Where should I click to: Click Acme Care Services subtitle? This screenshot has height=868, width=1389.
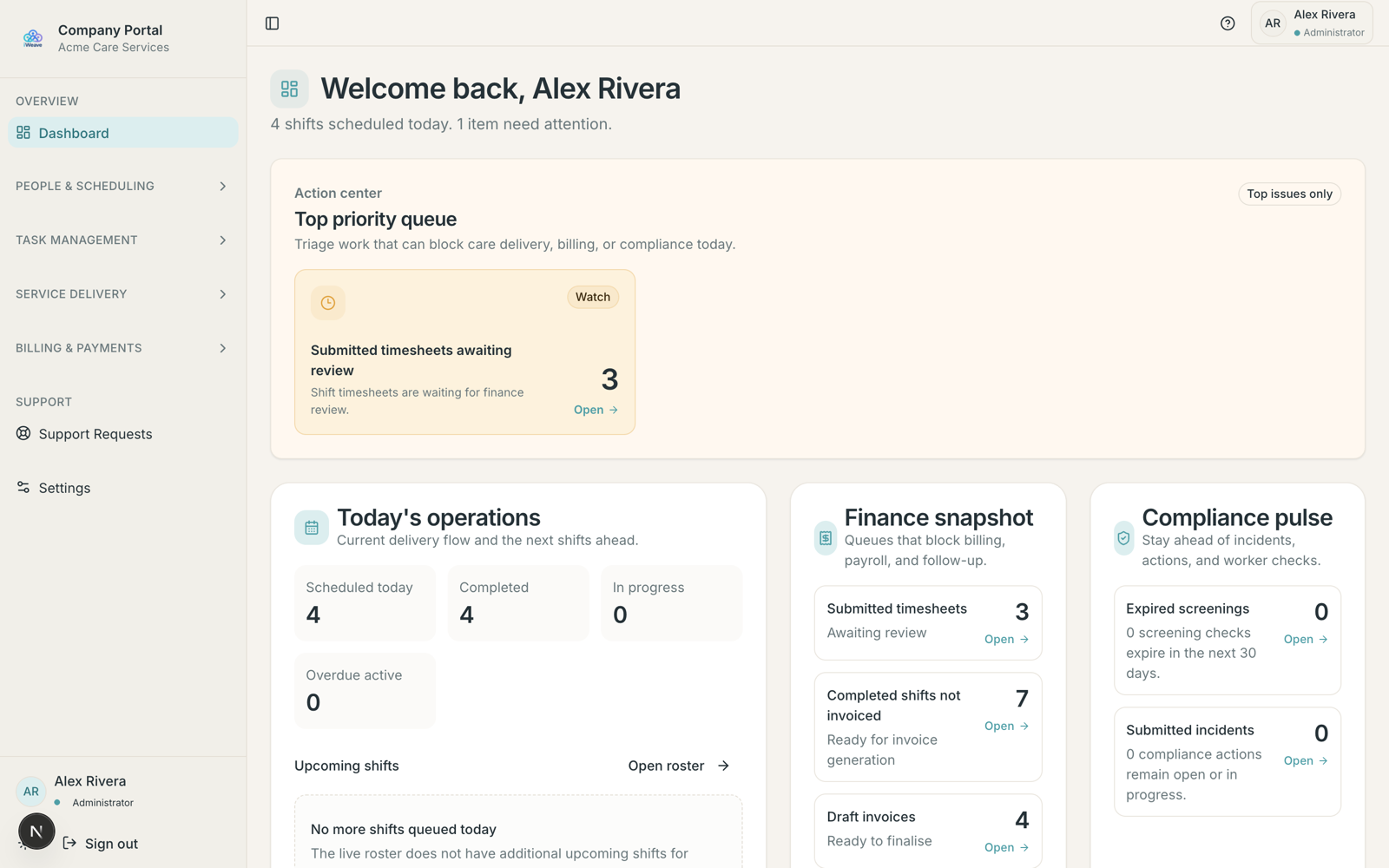click(114, 48)
